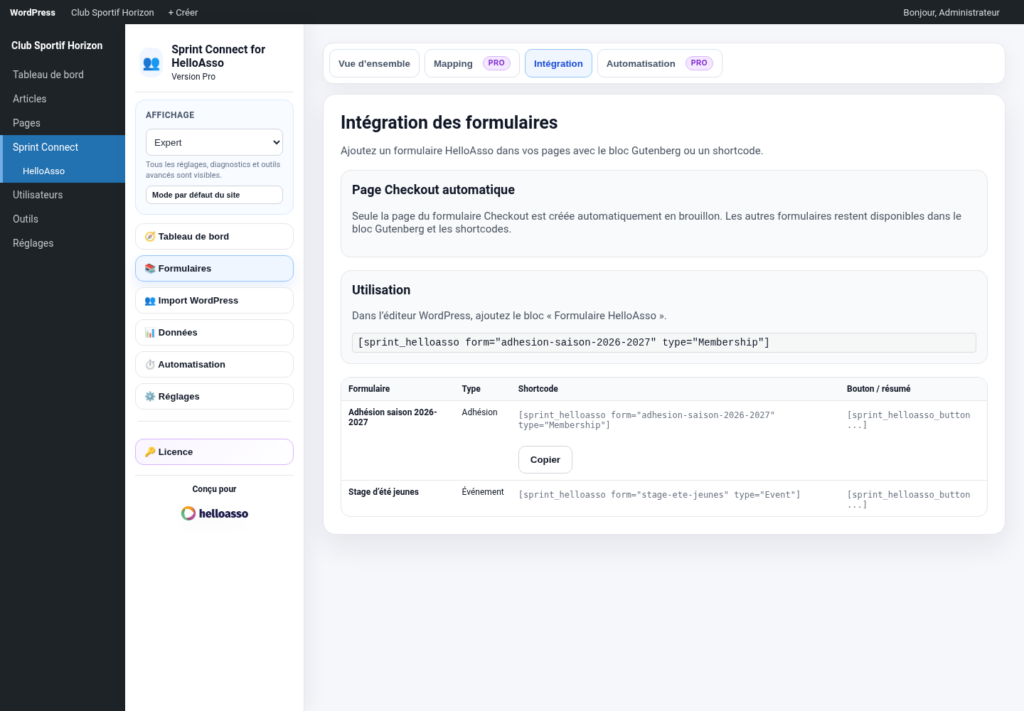Open the Affichage Expert dropdown
This screenshot has width=1024, height=711.
tap(214, 142)
